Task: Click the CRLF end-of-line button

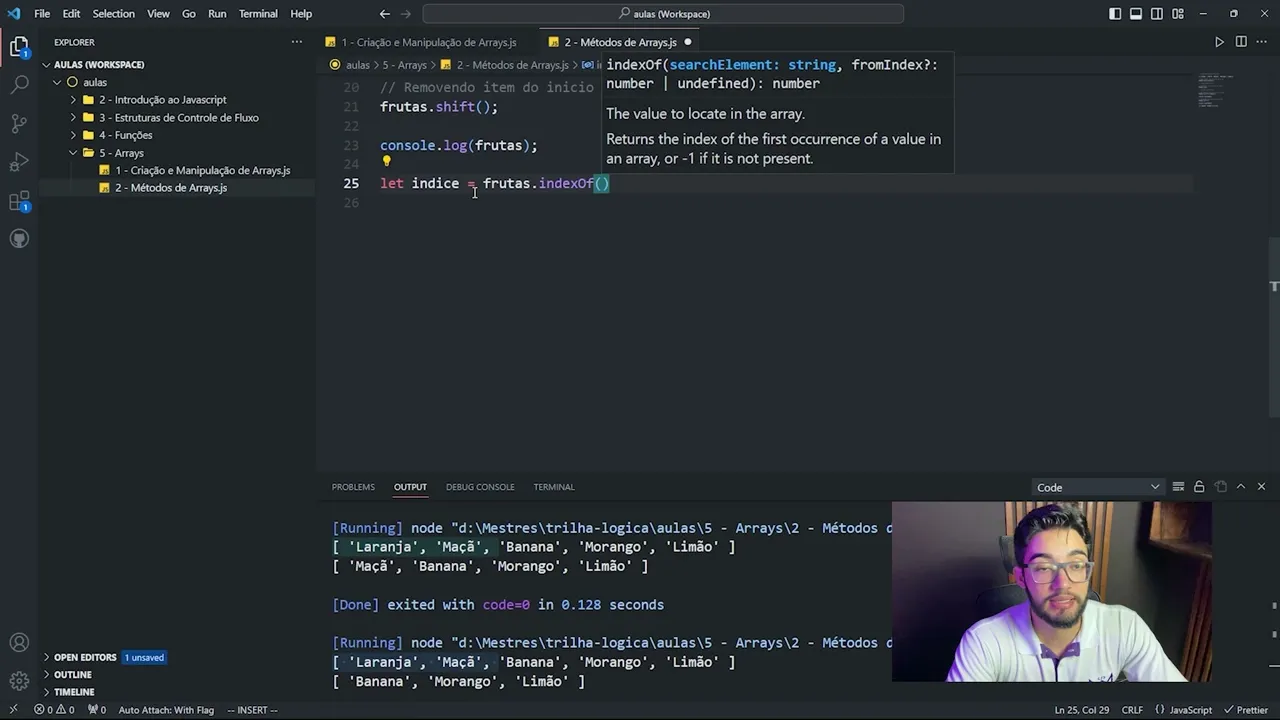Action: coord(1132,710)
